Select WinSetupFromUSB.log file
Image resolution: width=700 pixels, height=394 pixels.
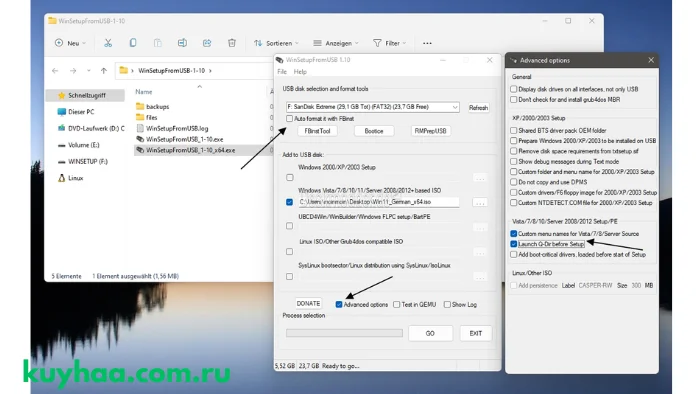tap(177, 129)
